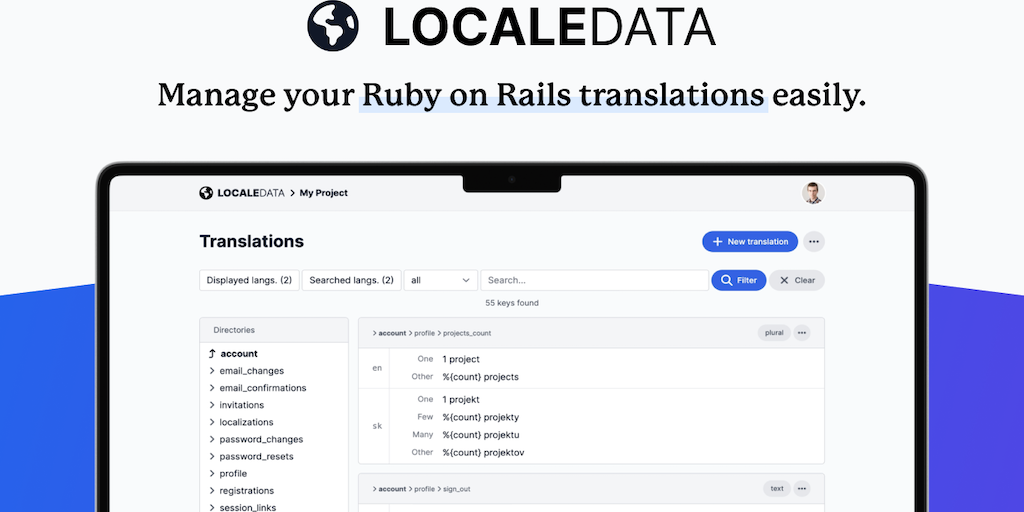Expand the email_confirmations directory

click(x=257, y=388)
